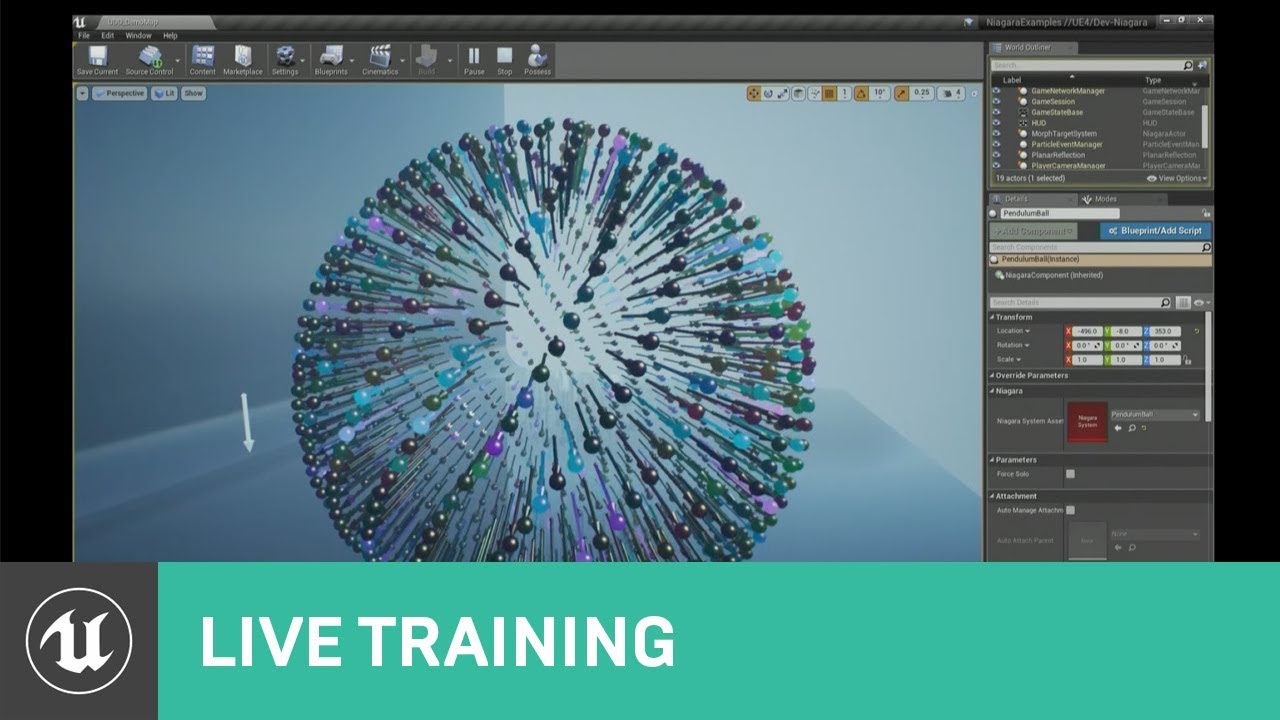Toggle visibility eye for GameNetworkManager
This screenshot has height=720, width=1280.
[x=996, y=91]
